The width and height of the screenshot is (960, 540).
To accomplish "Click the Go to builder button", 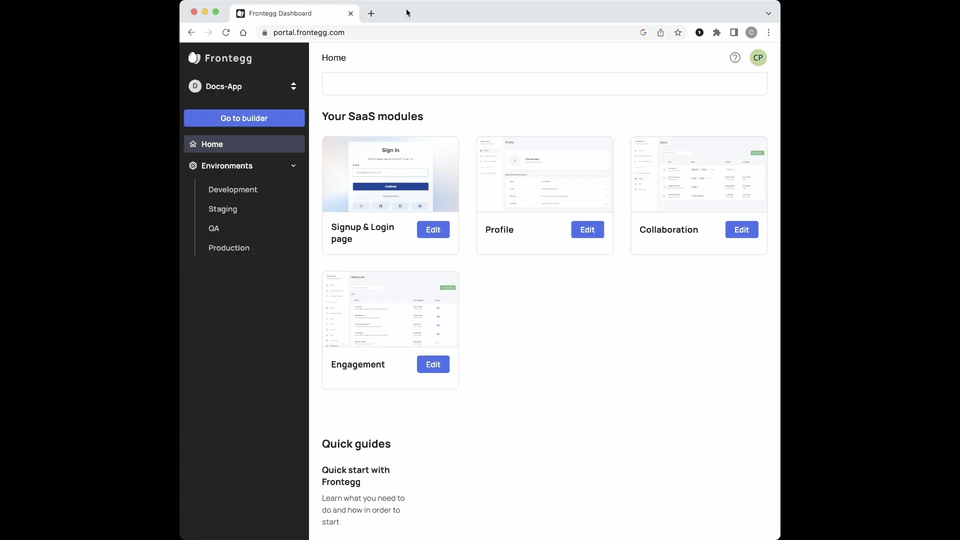I will point(244,118).
